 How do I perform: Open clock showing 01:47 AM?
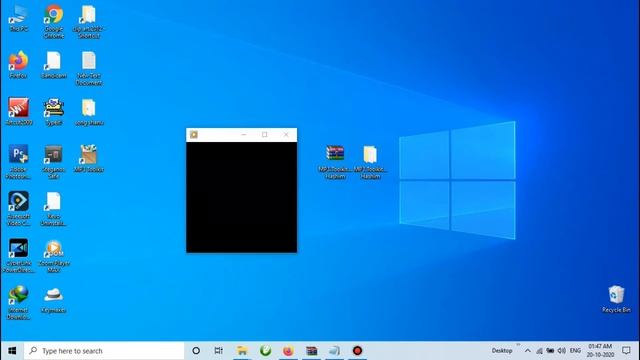[x=600, y=351]
